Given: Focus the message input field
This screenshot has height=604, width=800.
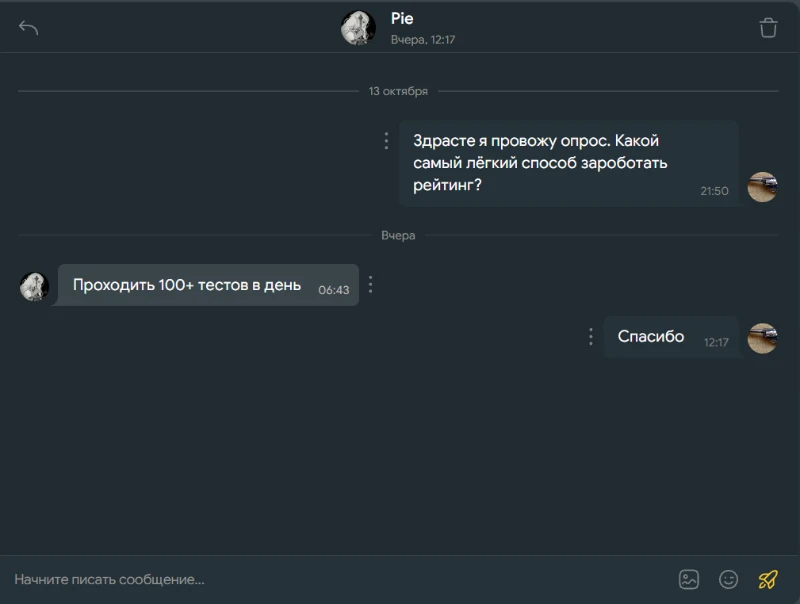Looking at the screenshot, I should pyautogui.click(x=337, y=580).
